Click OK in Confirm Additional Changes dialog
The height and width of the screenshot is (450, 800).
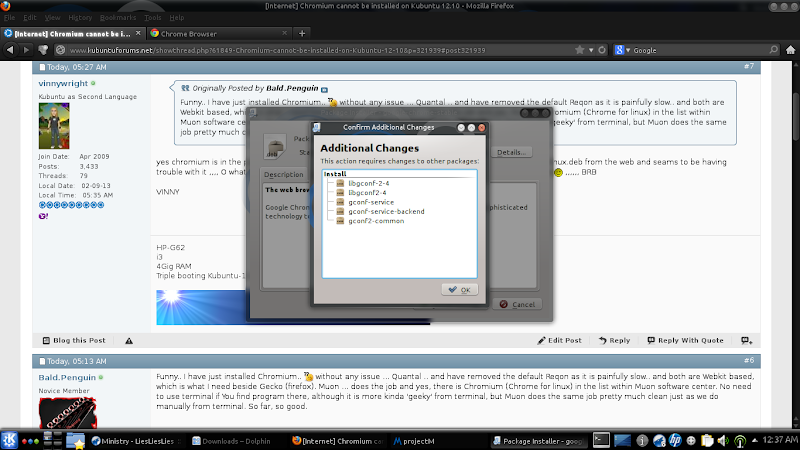point(460,290)
